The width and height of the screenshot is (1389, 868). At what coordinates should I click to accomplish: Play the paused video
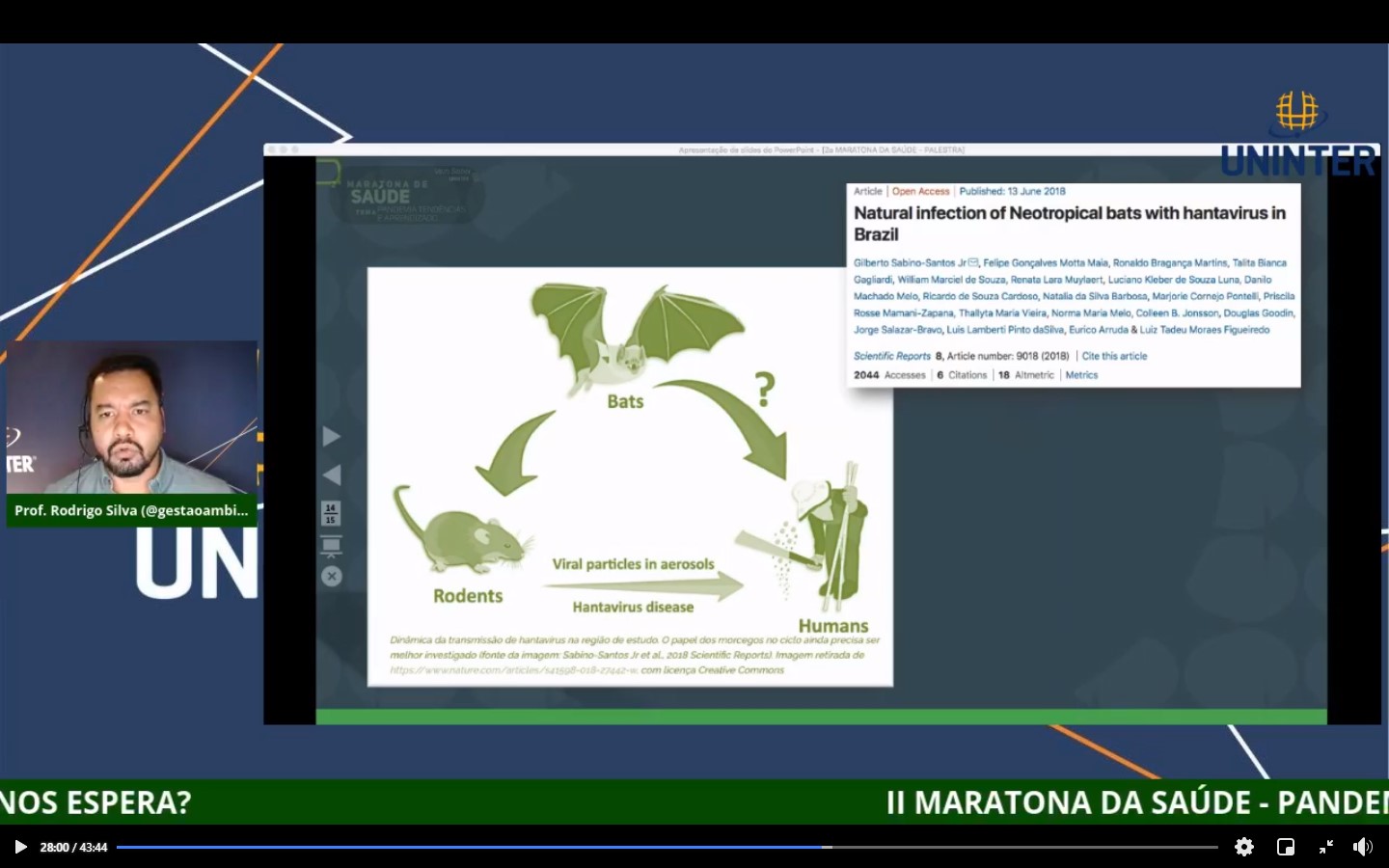point(20,847)
